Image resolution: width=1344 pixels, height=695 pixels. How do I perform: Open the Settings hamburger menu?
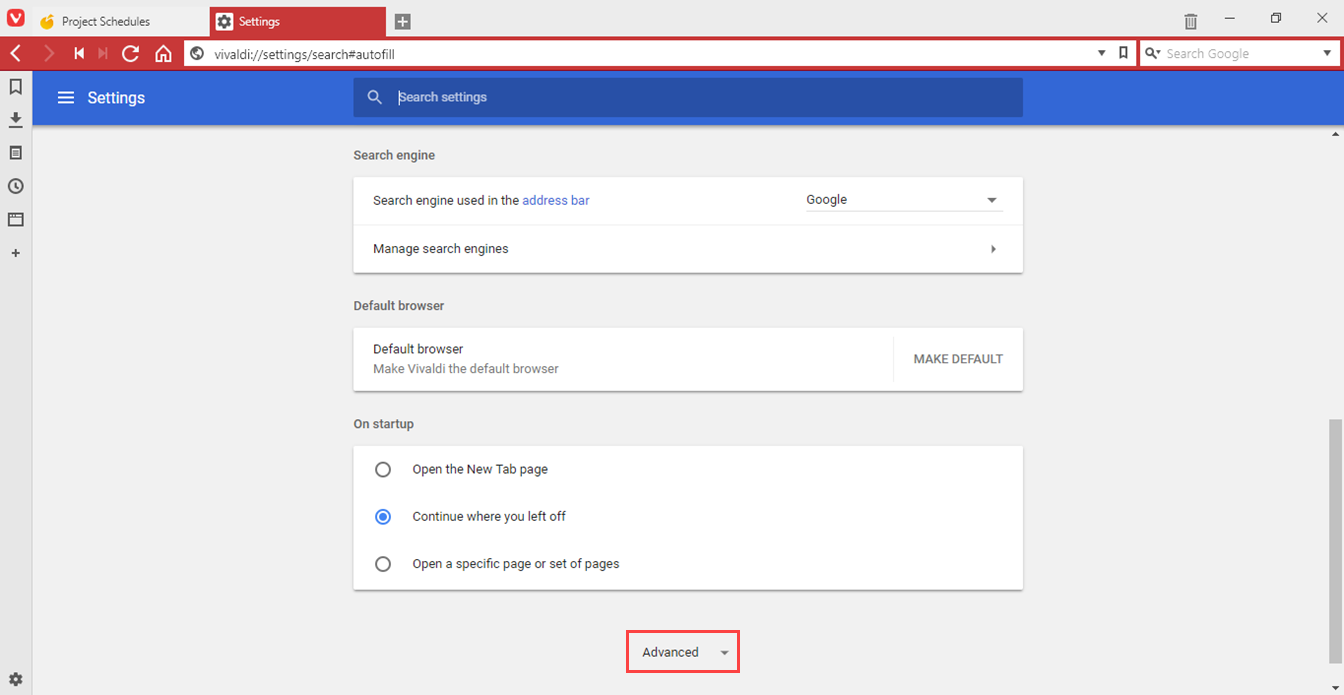66,97
